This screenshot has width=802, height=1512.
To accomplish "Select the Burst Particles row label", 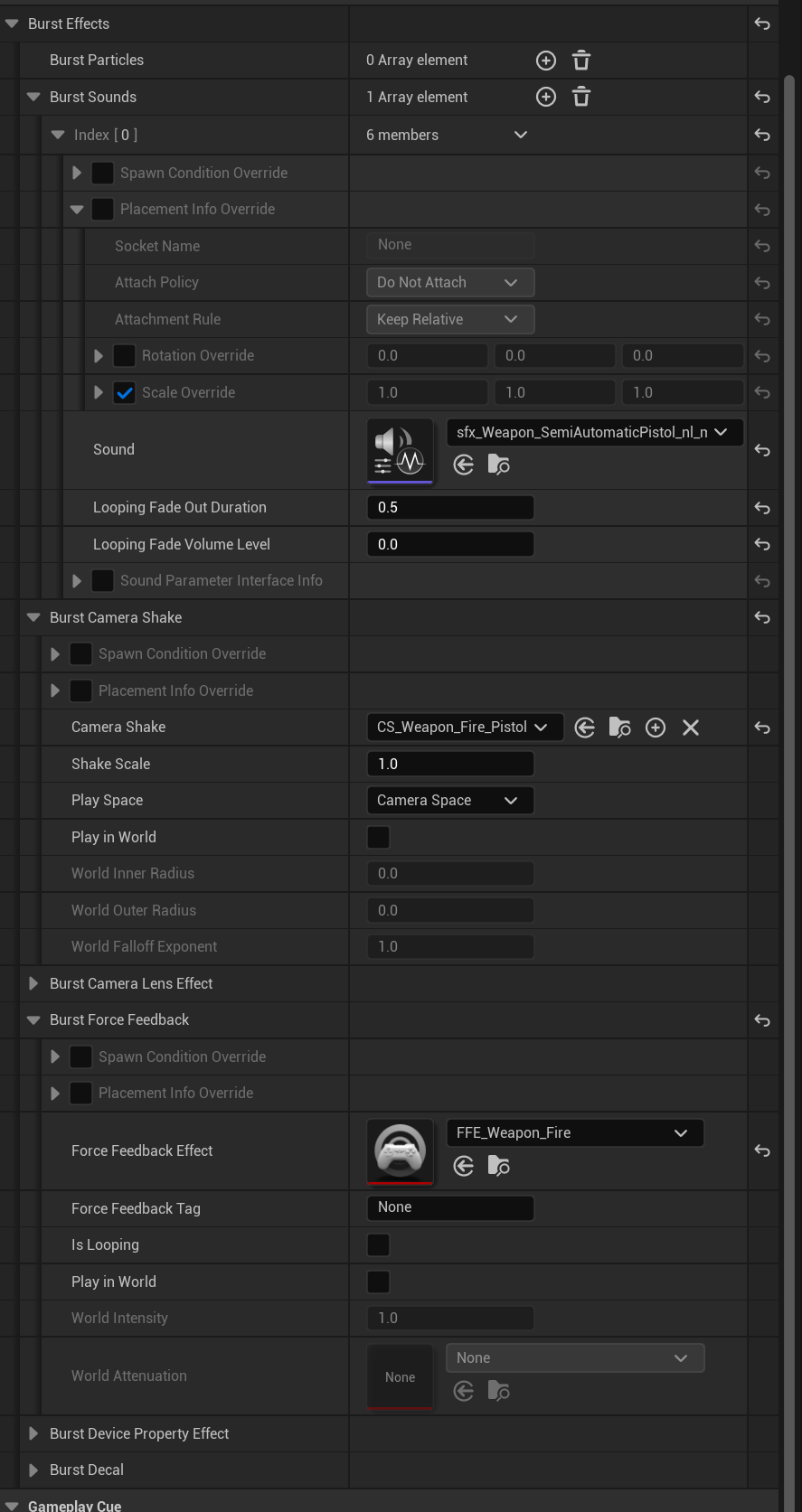I will pyautogui.click(x=97, y=60).
